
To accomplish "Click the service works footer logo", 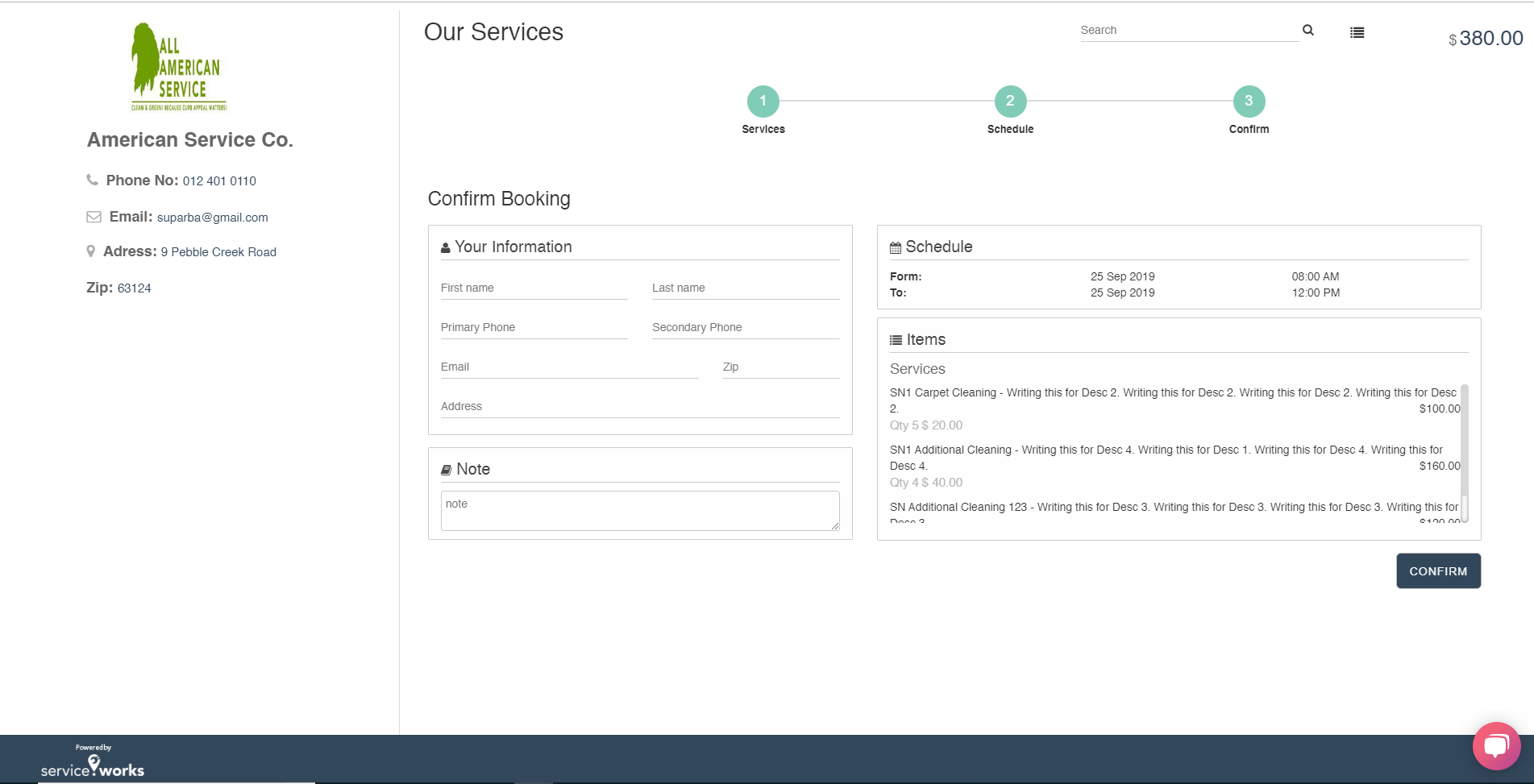I will [x=93, y=764].
